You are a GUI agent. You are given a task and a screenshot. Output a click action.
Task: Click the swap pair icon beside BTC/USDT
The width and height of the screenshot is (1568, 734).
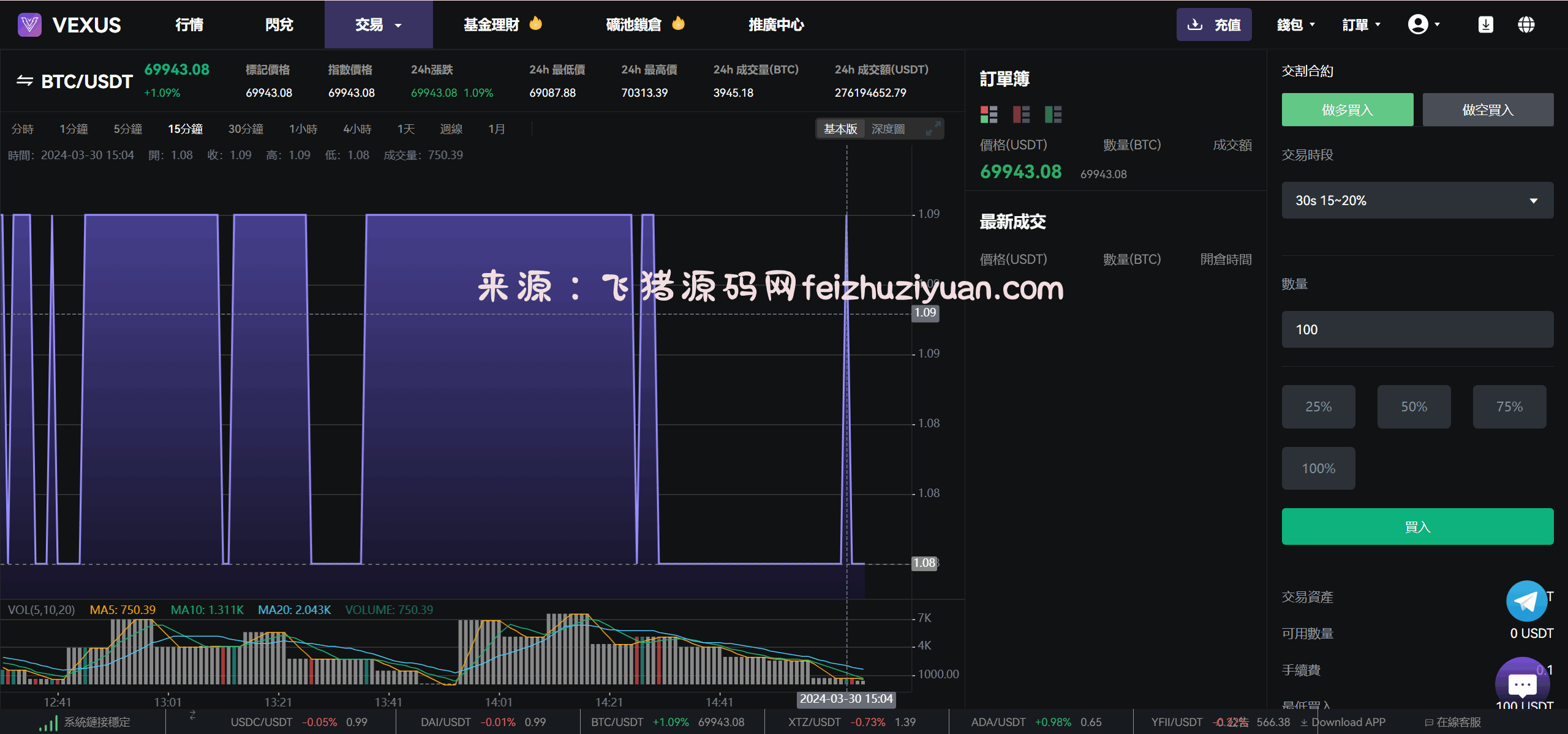pos(24,81)
